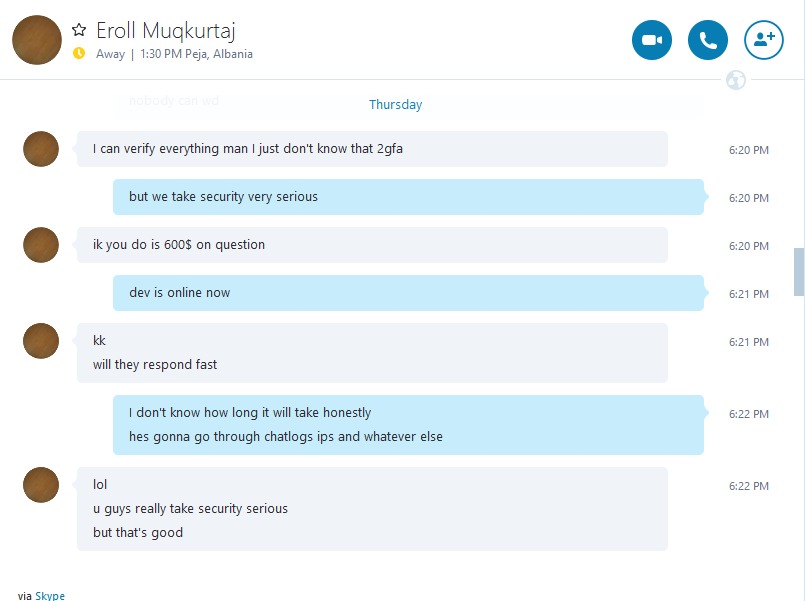Click the 6:22 PM timestamp by 'lol' message
The height and width of the screenshot is (601, 805).
(749, 486)
